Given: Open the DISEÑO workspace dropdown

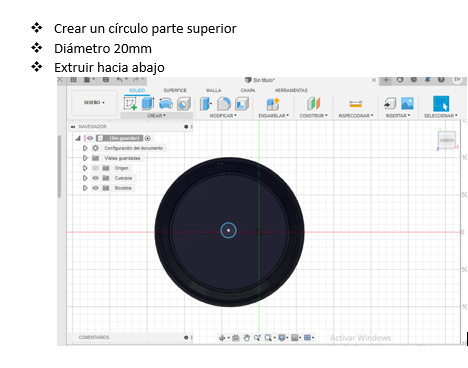Looking at the screenshot, I should [94, 102].
